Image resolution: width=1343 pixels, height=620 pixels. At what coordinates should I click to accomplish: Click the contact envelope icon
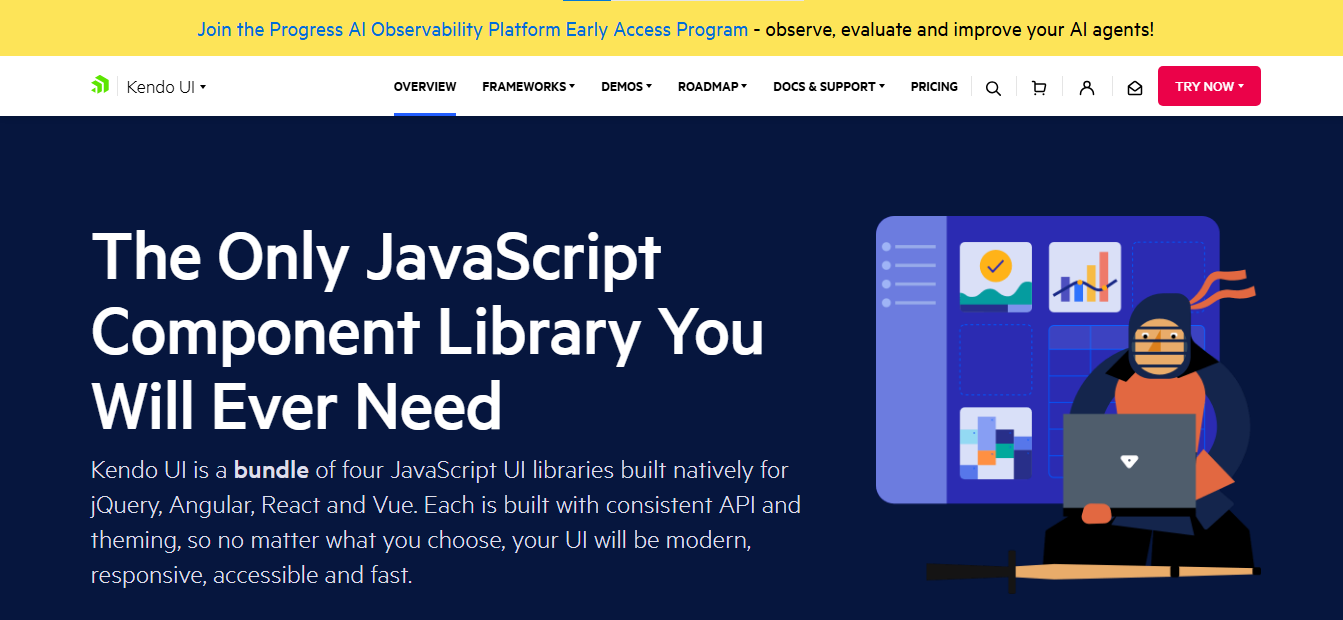pyautogui.click(x=1135, y=88)
